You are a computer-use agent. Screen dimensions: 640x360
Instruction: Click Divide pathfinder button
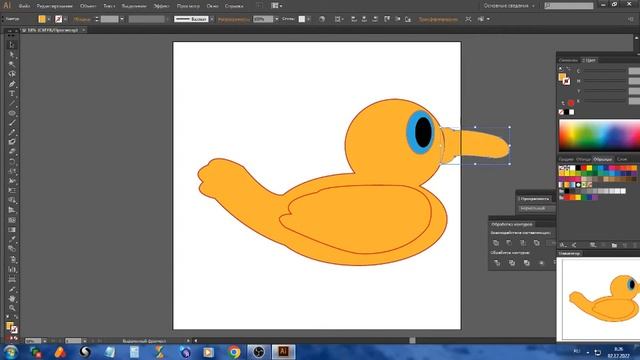[x=497, y=263]
